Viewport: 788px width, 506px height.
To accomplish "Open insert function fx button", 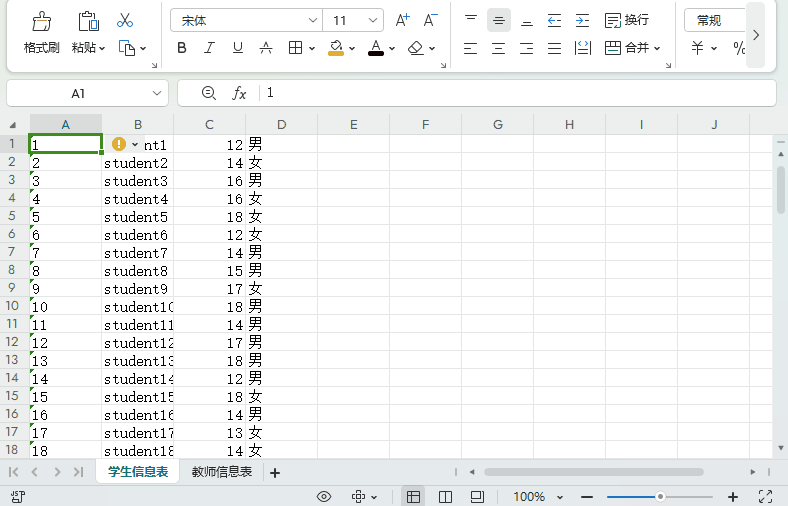I will click(239, 93).
